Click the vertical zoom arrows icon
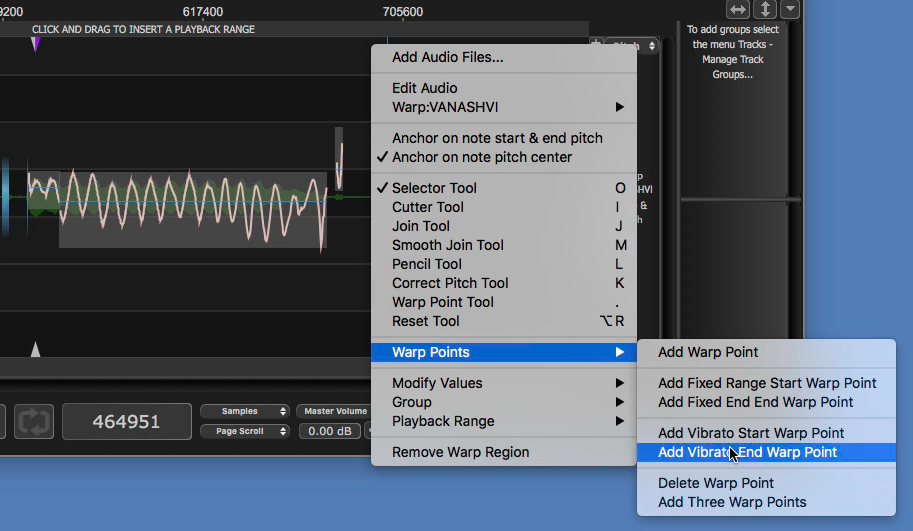The height and width of the screenshot is (531, 913). pos(765,9)
